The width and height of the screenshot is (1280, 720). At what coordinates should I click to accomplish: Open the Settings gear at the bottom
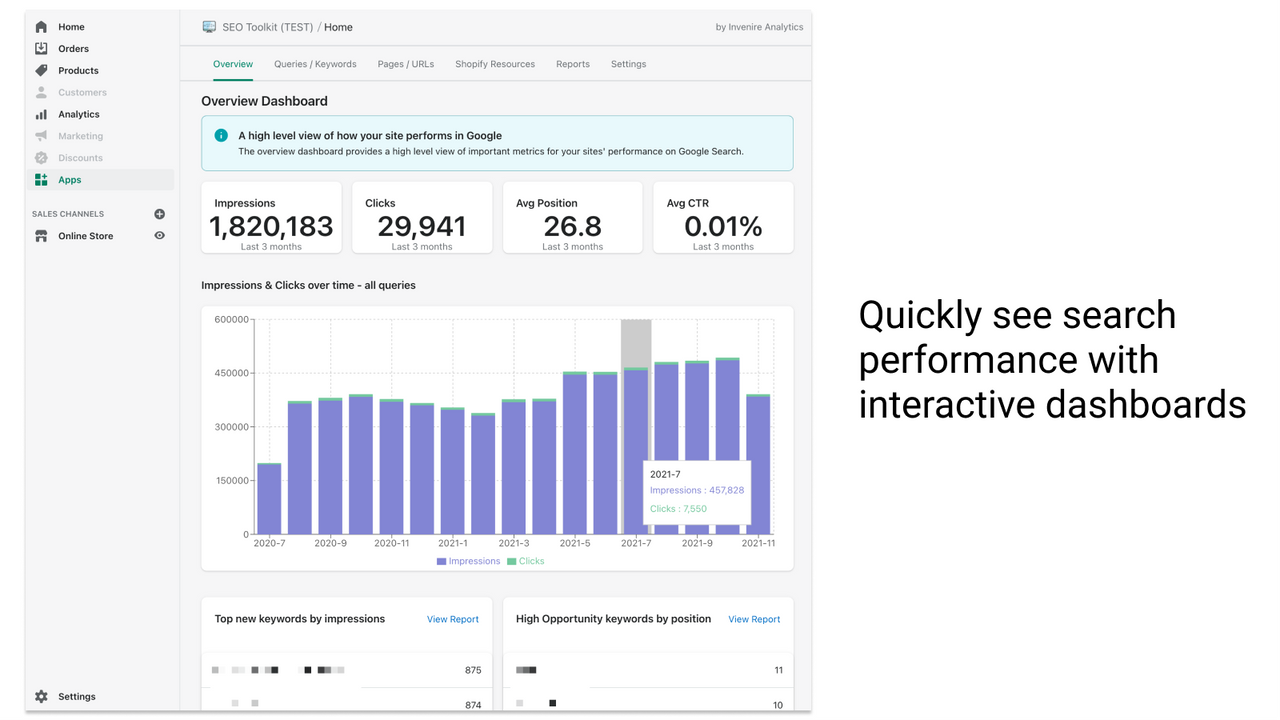pyautogui.click(x=41, y=696)
